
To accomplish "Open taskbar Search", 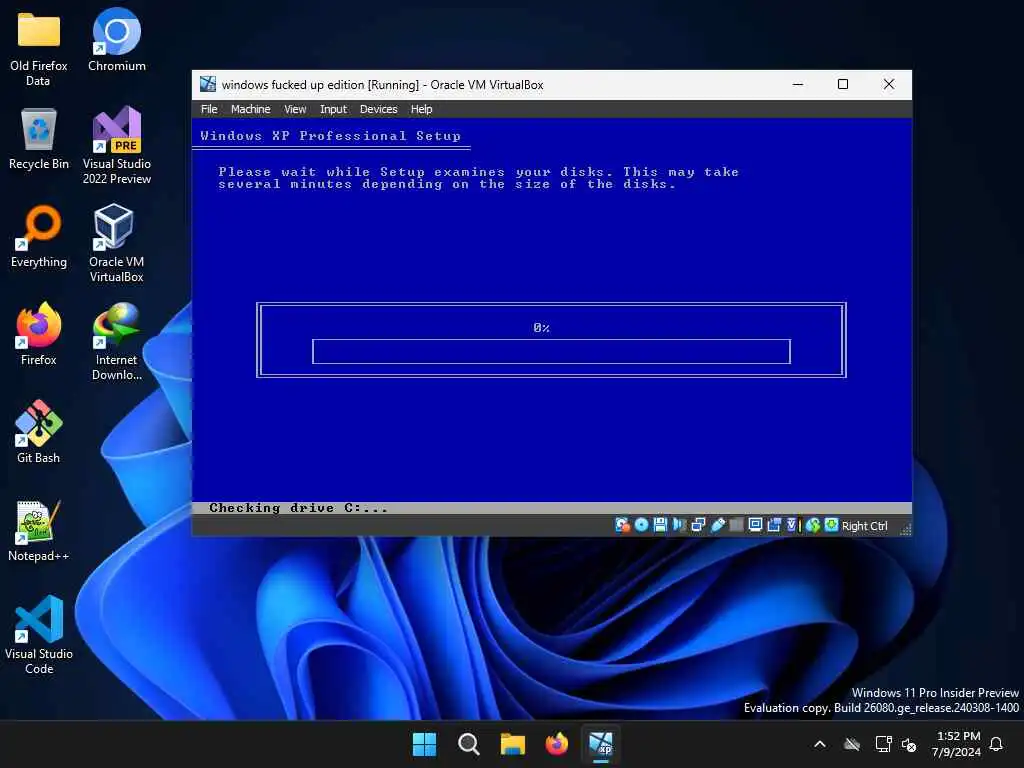I will [x=468, y=744].
